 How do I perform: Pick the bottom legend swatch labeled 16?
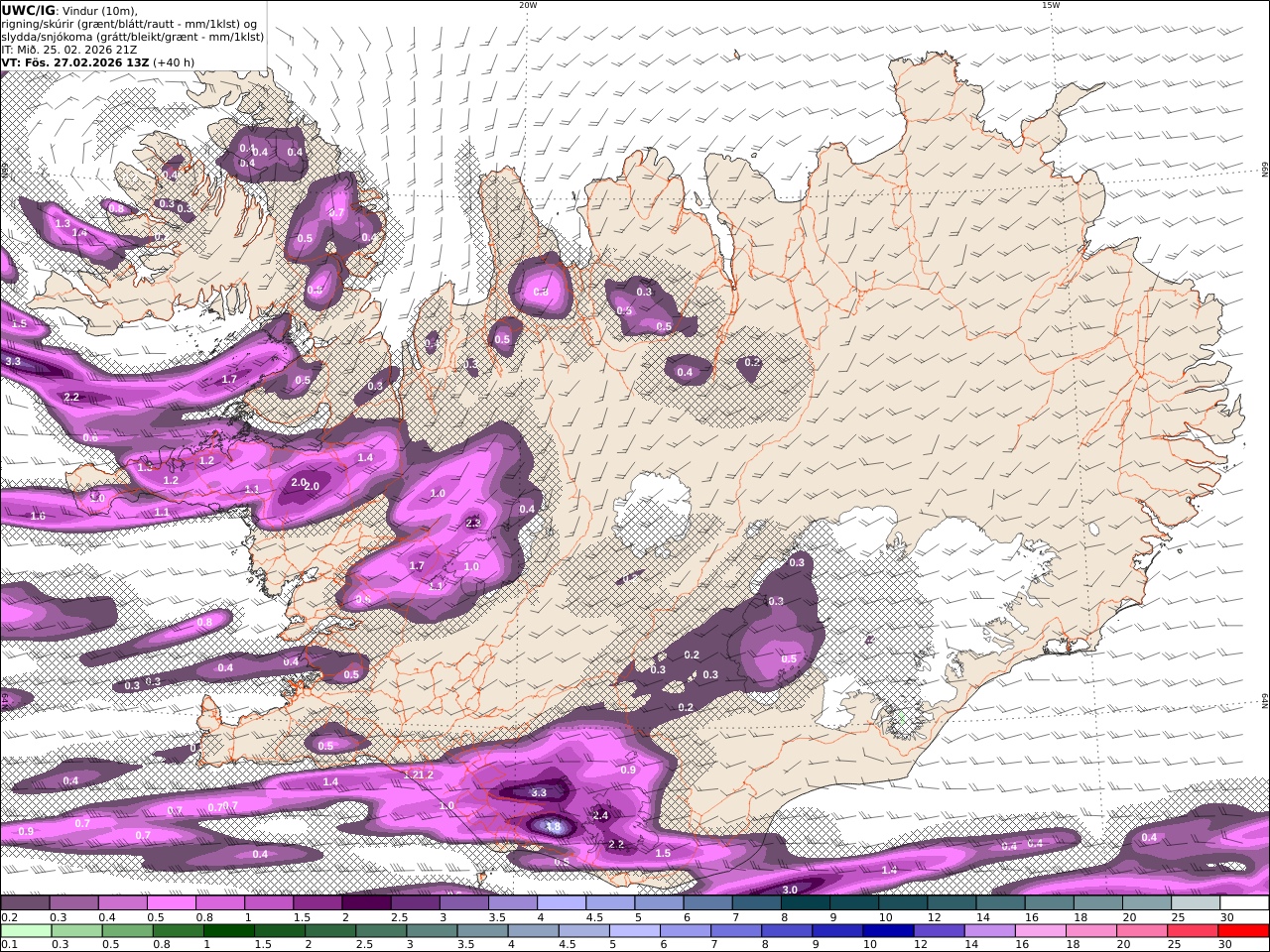point(1040,930)
